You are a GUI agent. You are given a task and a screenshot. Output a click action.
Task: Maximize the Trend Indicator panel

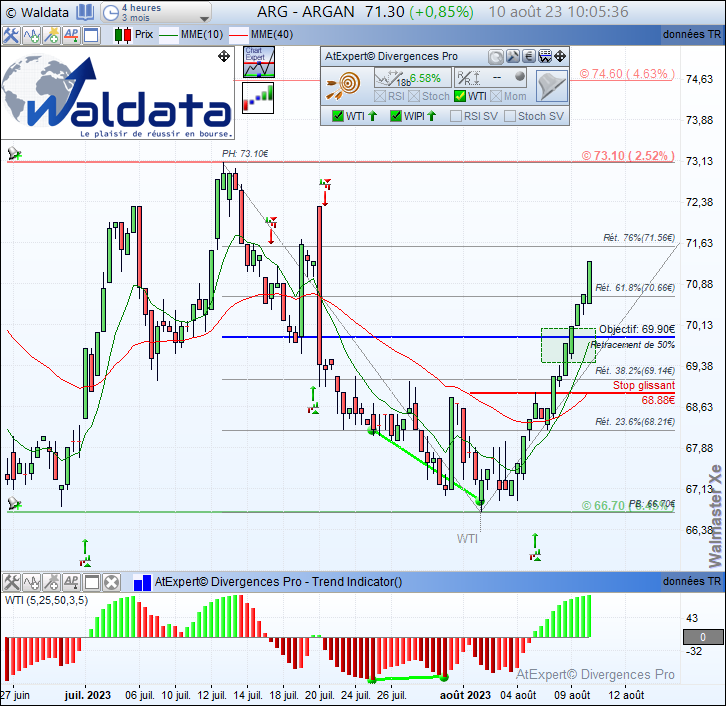pyautogui.click(x=91, y=582)
